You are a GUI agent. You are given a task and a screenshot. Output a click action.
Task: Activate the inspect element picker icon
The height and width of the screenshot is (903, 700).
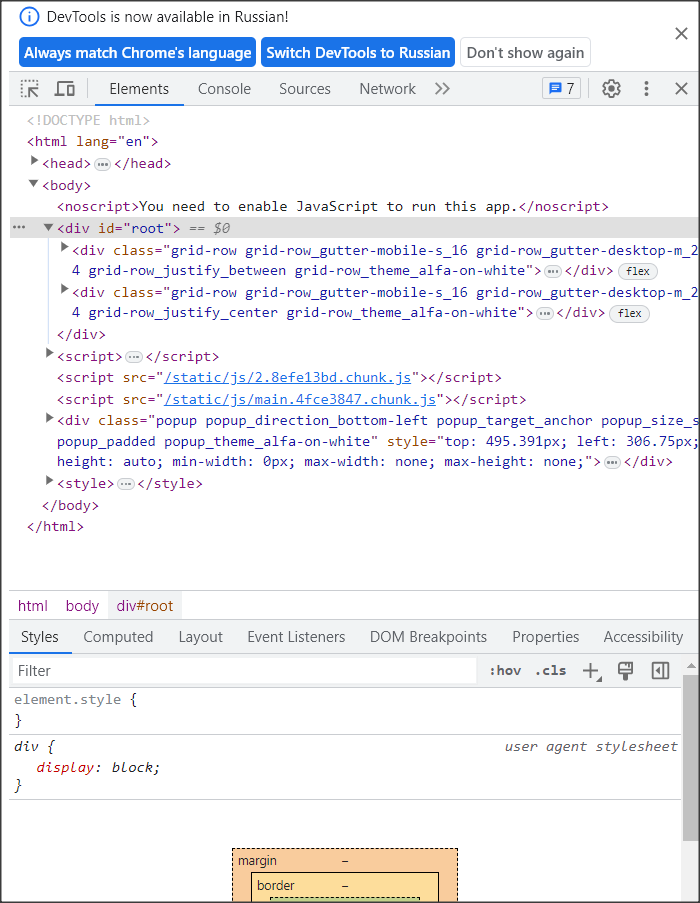(29, 89)
